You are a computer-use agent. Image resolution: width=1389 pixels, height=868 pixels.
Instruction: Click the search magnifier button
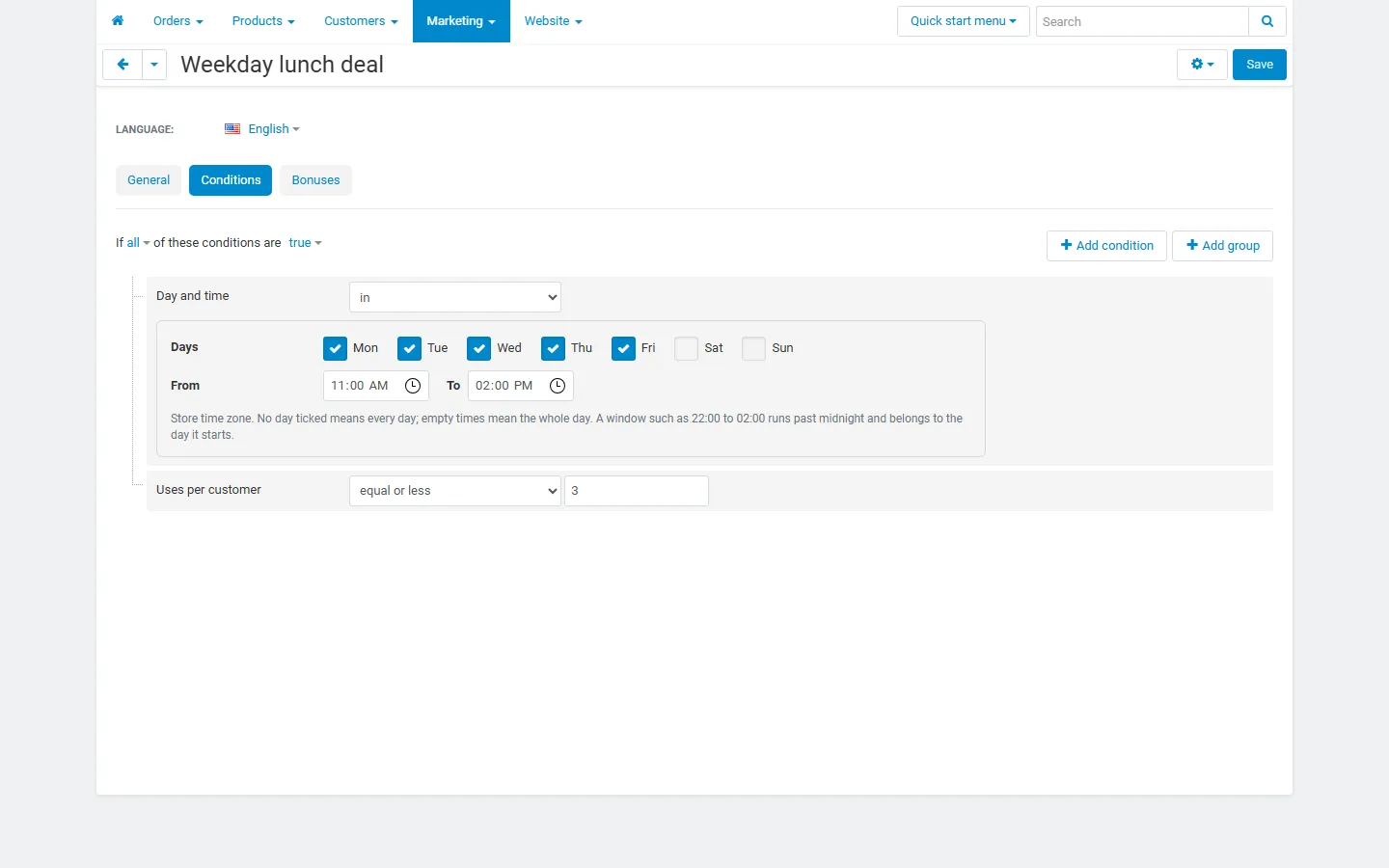point(1267,21)
